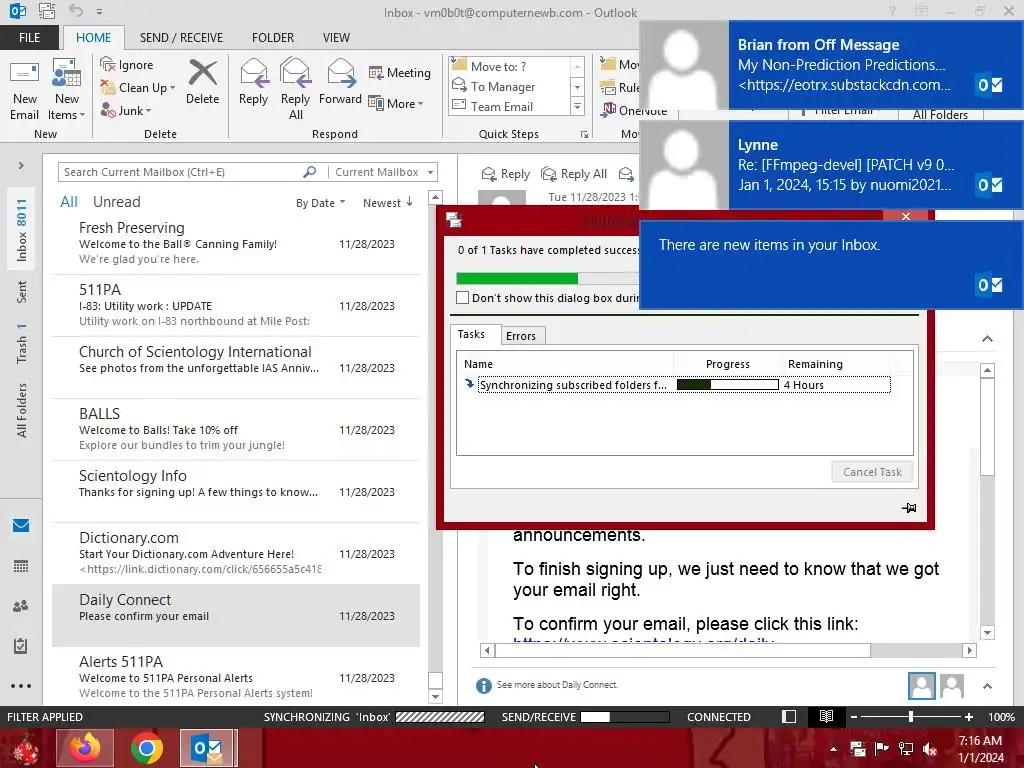Forward the message from the ribbon
The width and height of the screenshot is (1024, 768).
340,82
